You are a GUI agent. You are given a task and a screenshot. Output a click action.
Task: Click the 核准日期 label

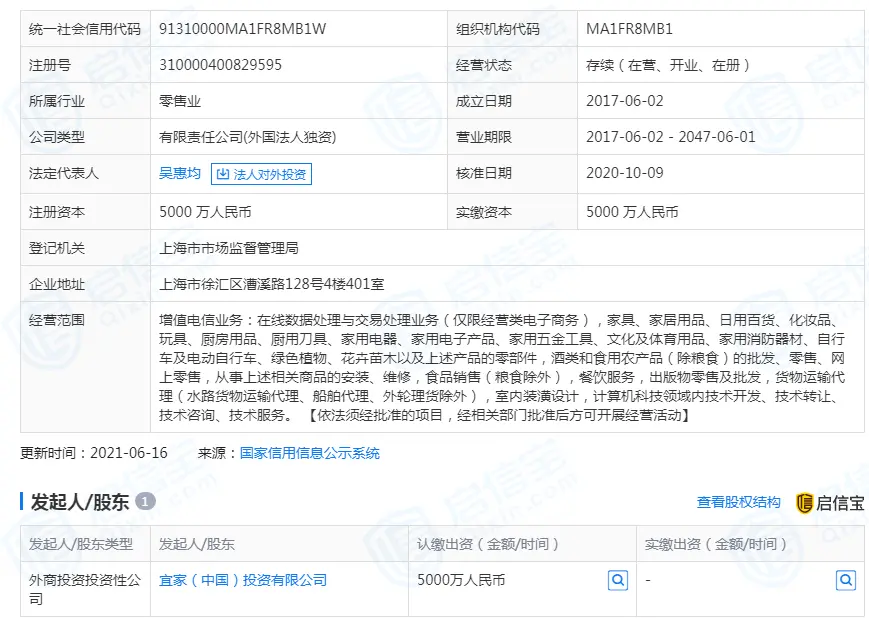click(484, 173)
